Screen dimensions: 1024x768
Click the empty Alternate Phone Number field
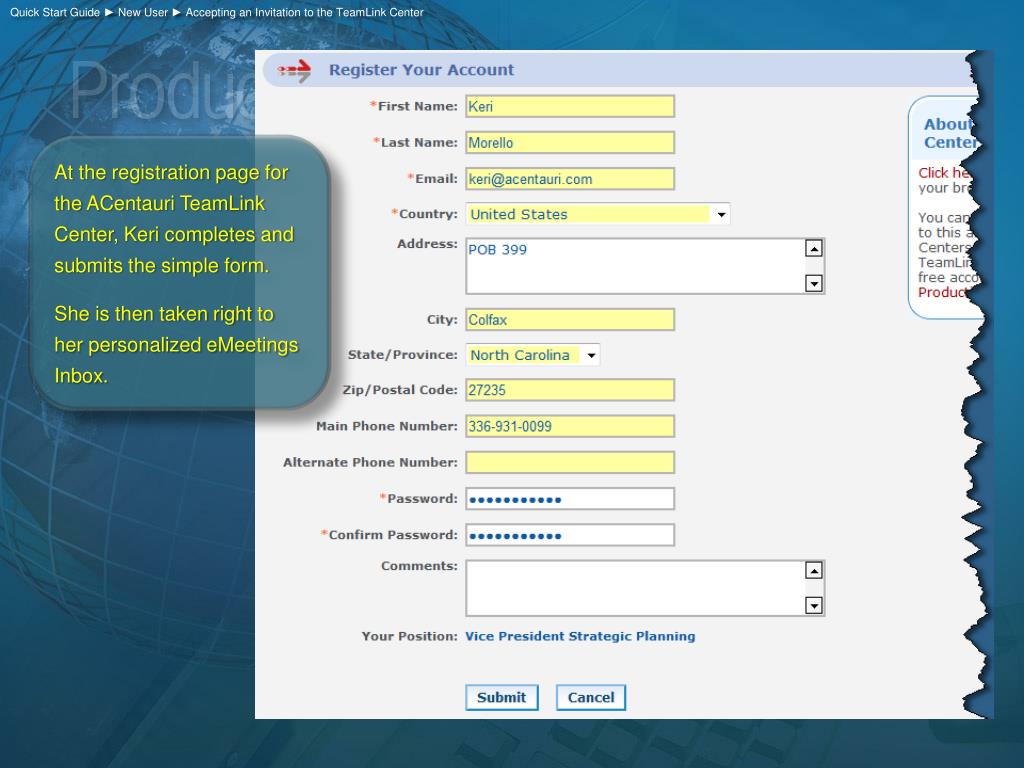569,462
